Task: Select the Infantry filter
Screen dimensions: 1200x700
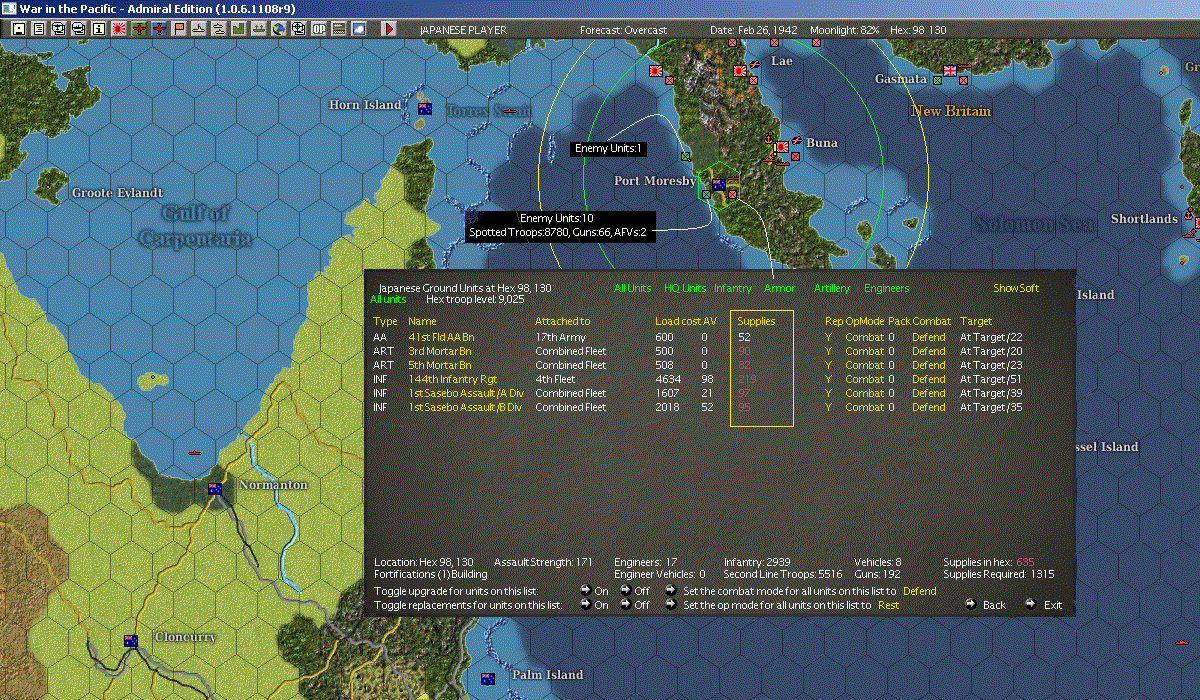Action: tap(733, 288)
